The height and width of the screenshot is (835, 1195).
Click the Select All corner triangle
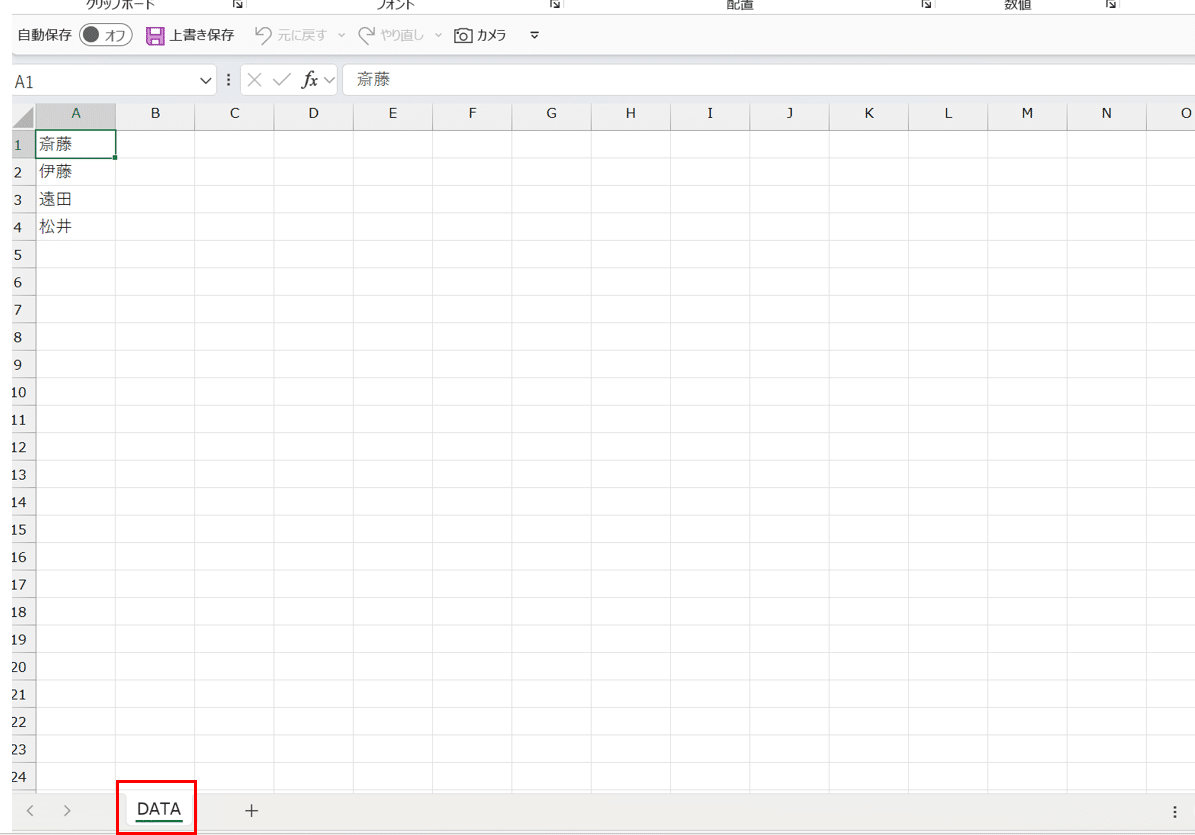24,115
